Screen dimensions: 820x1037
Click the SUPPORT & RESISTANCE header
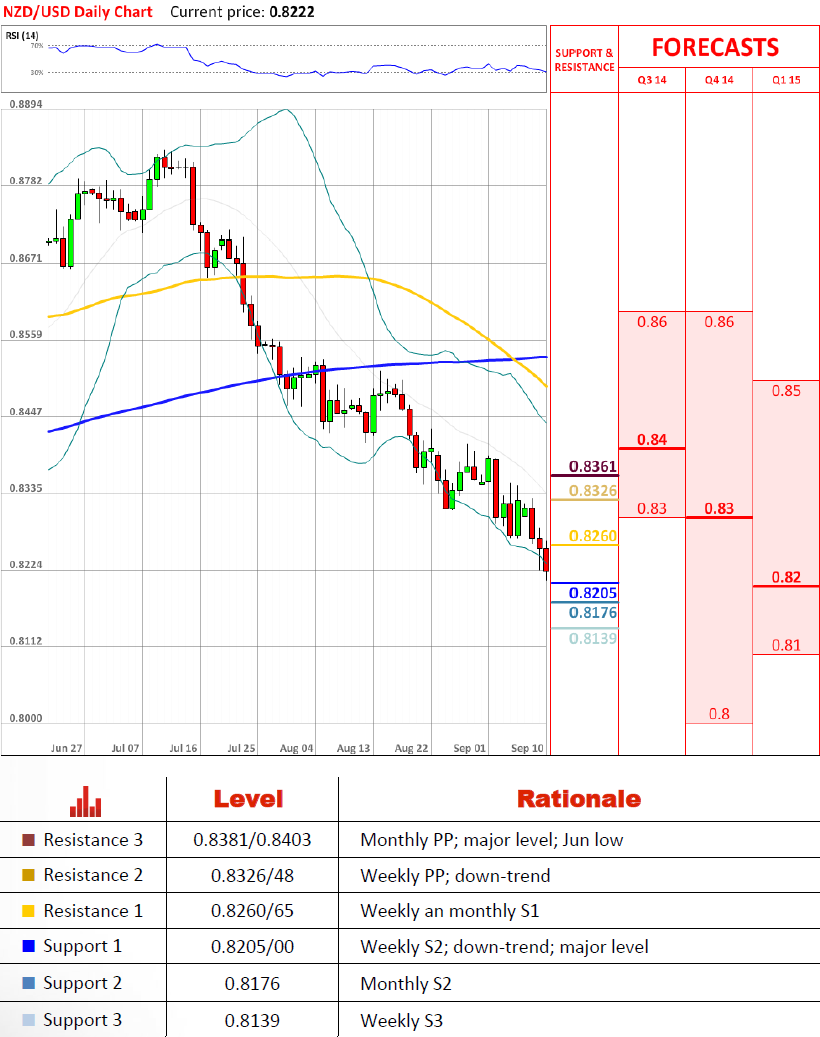585,60
